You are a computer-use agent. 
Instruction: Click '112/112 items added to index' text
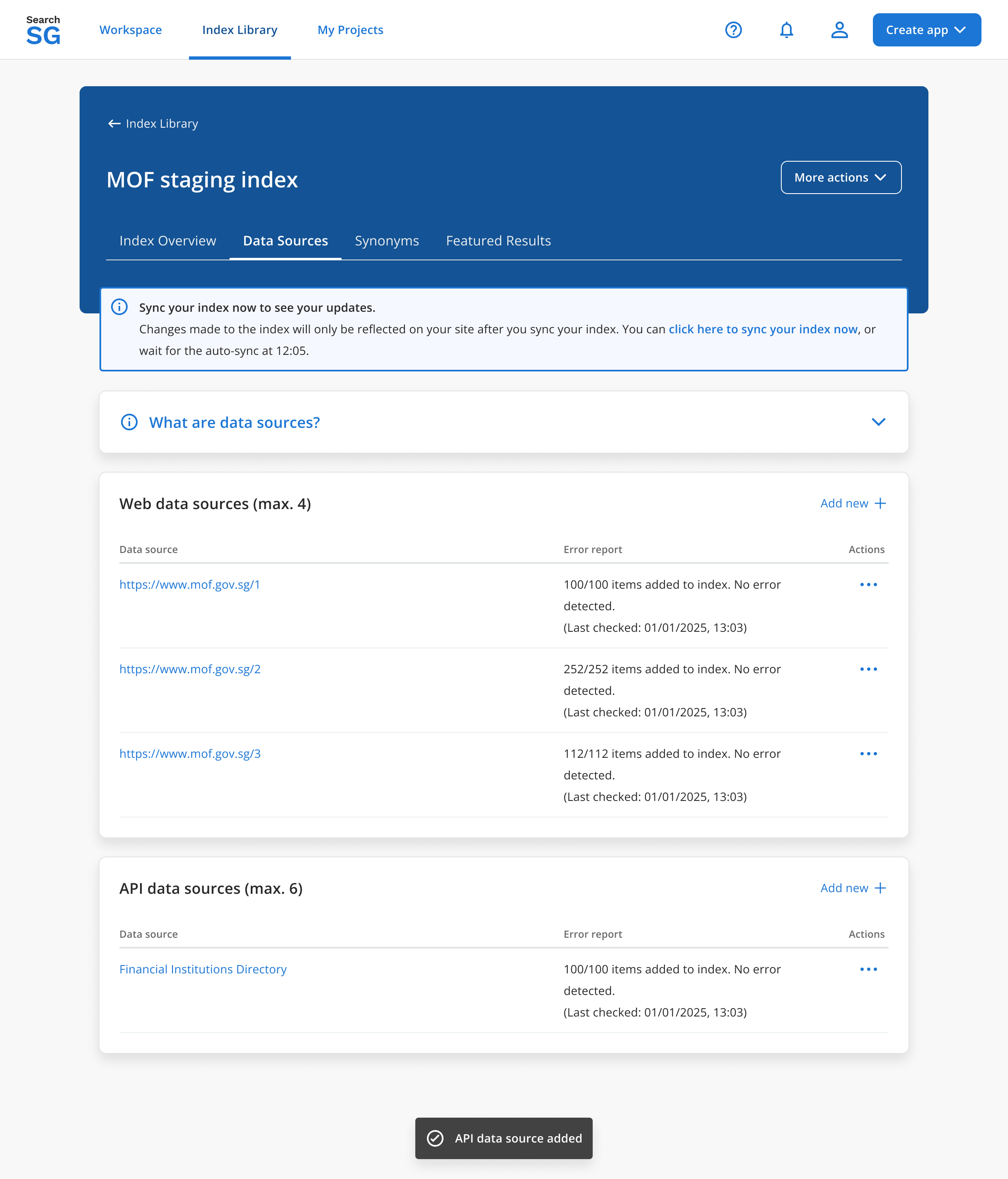click(647, 753)
